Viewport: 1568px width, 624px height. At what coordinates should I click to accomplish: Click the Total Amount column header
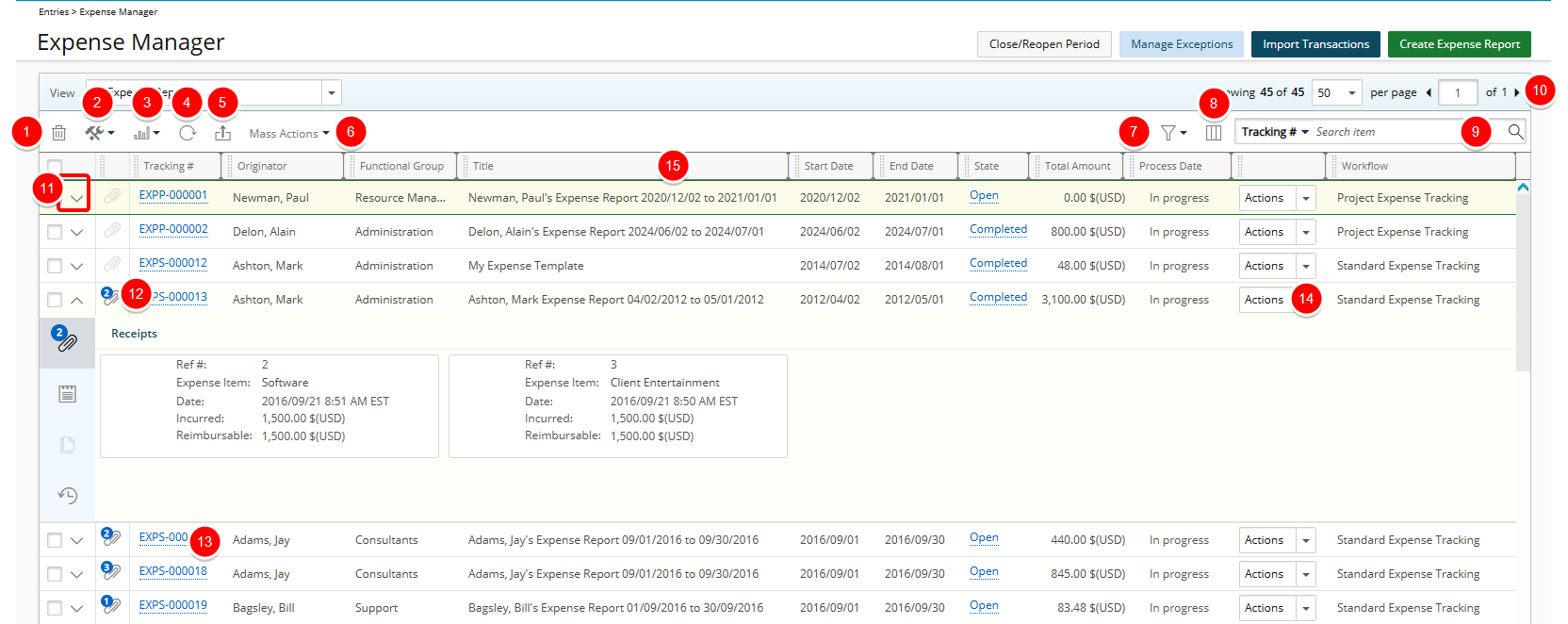tap(1077, 166)
